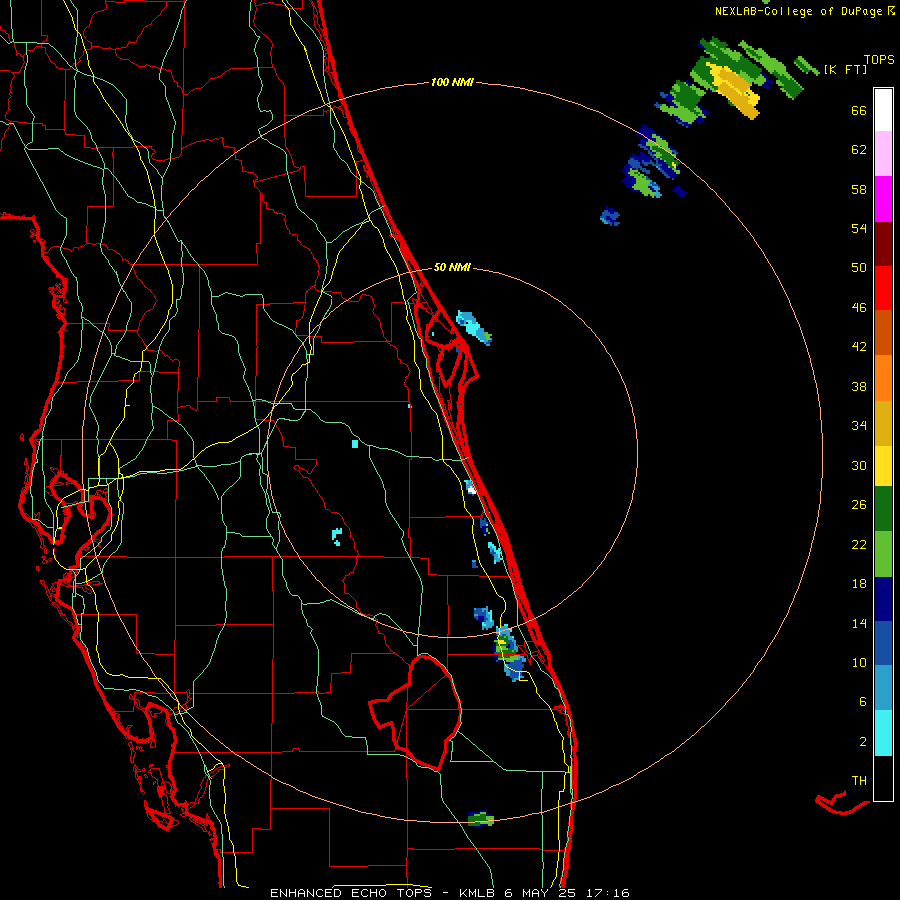
Task: Click the 26 legend value
Action: point(859,505)
